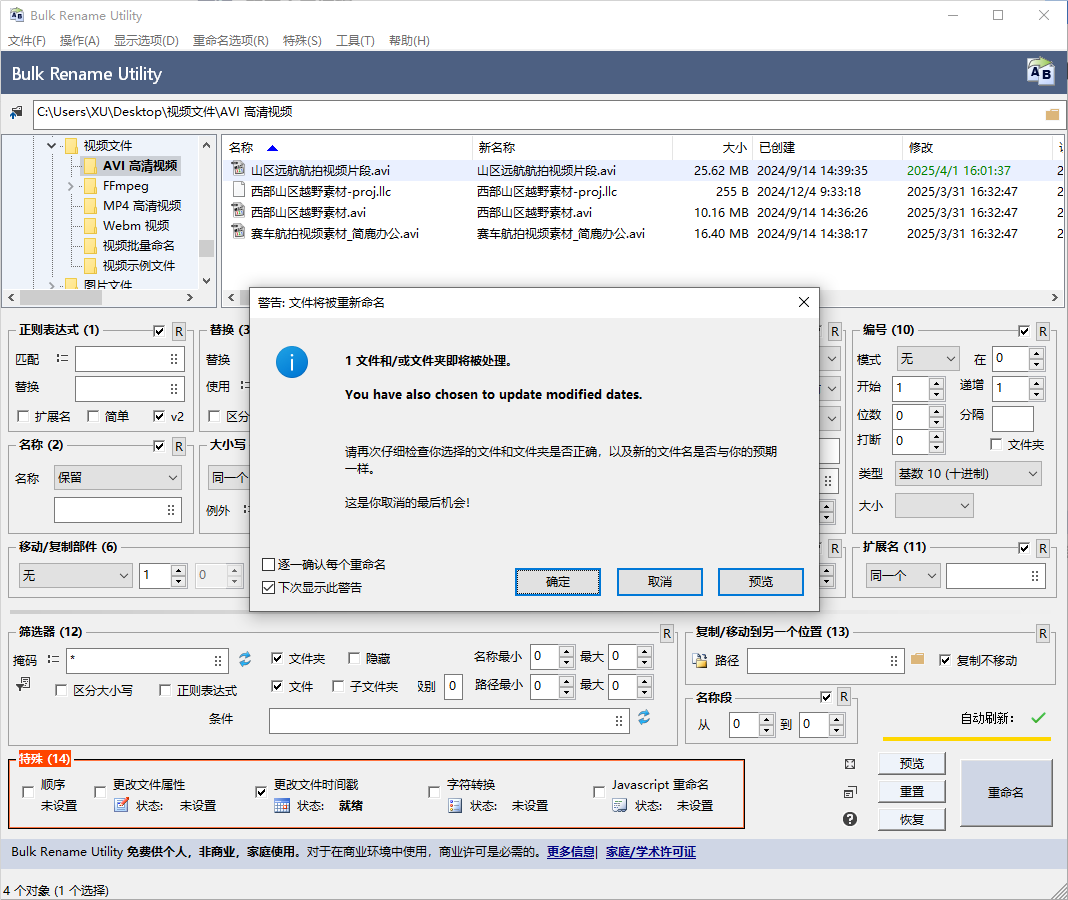Viewport: 1068px width, 900px height.
Task: Click 取消 in the warning dialog
Action: tap(659, 582)
